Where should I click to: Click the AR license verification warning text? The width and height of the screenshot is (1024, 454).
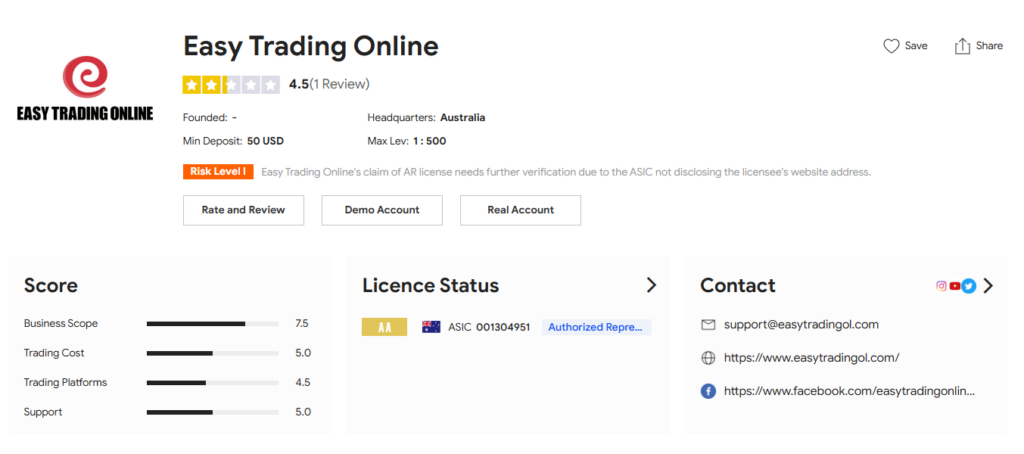[566, 172]
